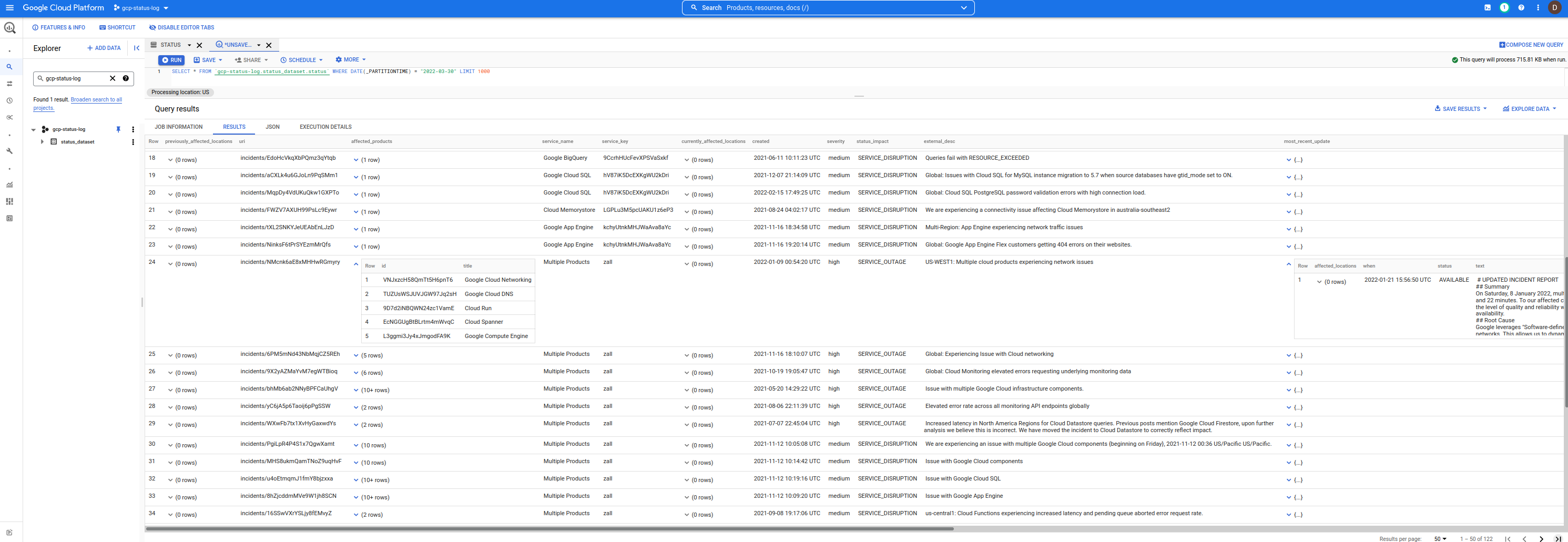This screenshot has width=1568, height=542.
Task: Open Scheduled queries clock icon in sidebar
Action: (x=10, y=101)
